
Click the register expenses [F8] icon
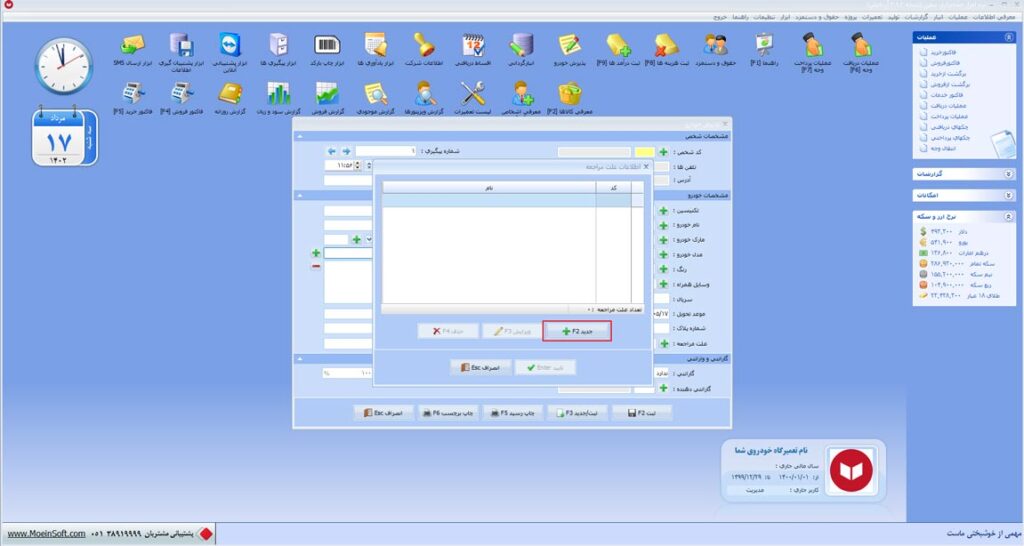pyautogui.click(x=666, y=46)
